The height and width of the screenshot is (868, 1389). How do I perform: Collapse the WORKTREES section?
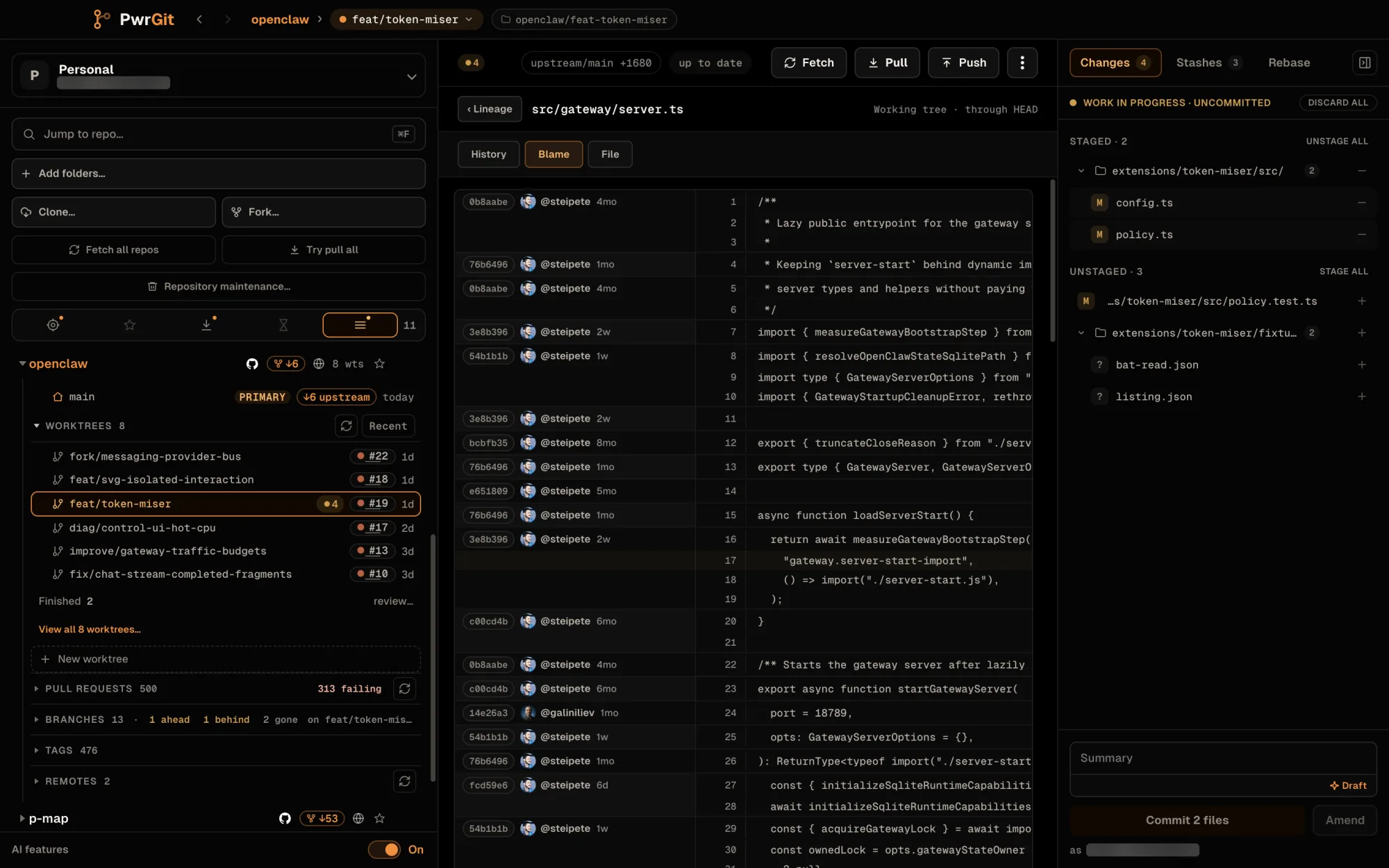(x=36, y=426)
